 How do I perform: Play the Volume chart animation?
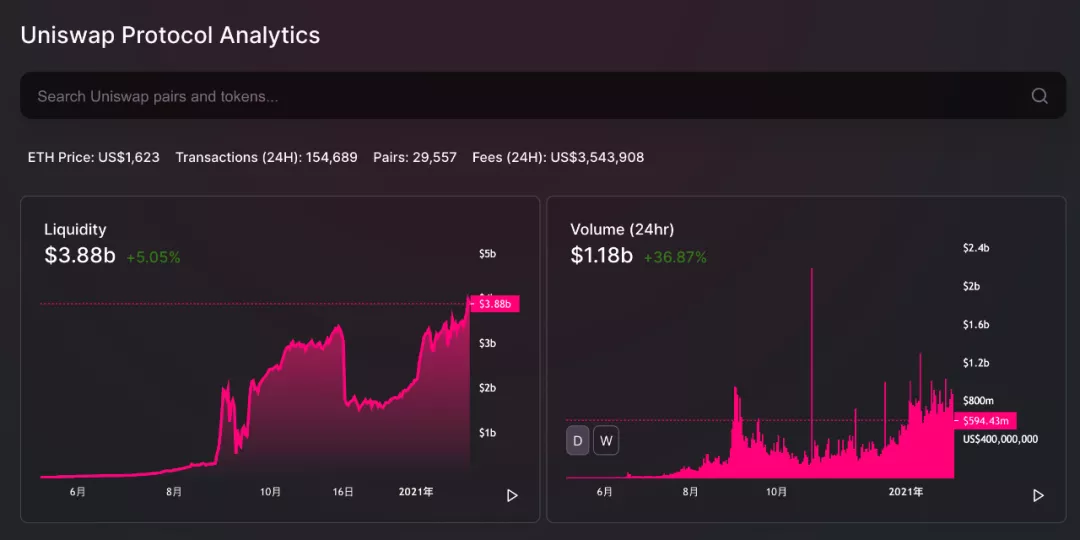click(1038, 495)
